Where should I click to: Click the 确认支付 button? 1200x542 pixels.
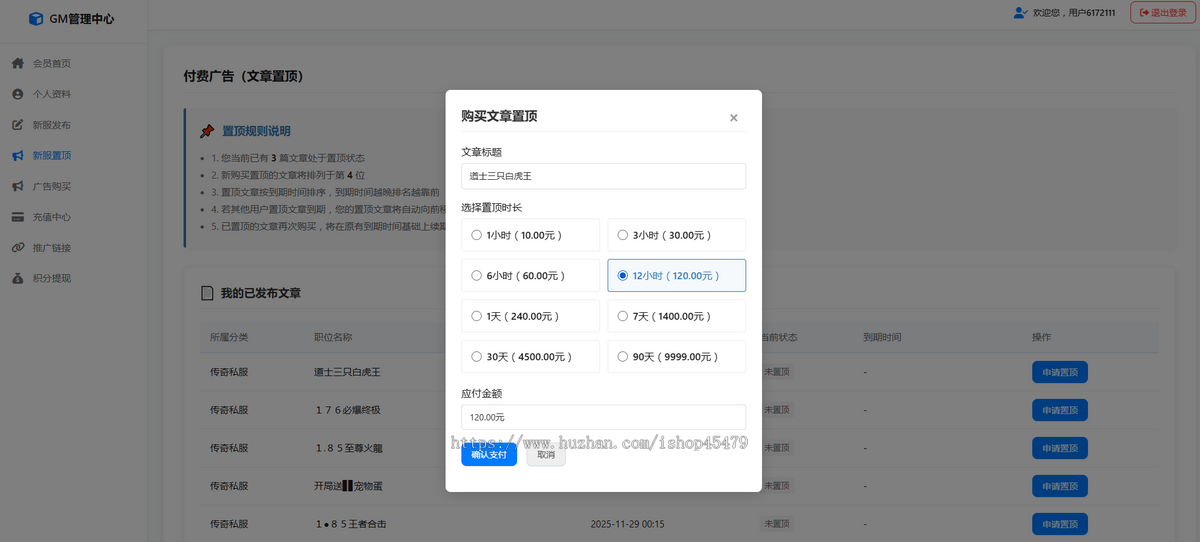point(489,454)
